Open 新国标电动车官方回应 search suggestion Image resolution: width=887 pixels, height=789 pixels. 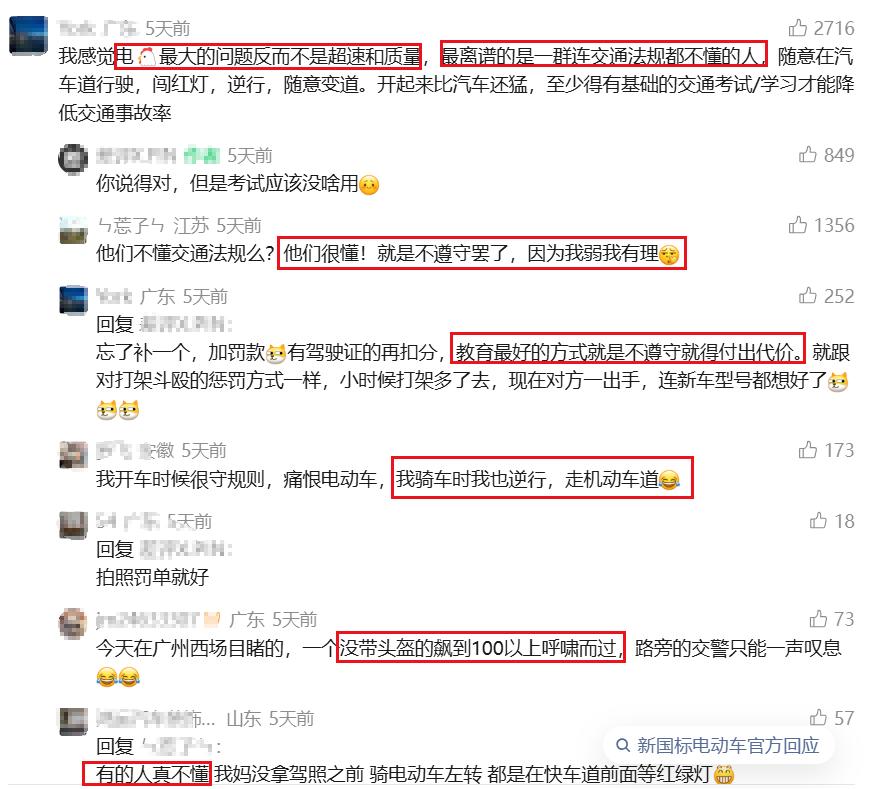pos(720,745)
